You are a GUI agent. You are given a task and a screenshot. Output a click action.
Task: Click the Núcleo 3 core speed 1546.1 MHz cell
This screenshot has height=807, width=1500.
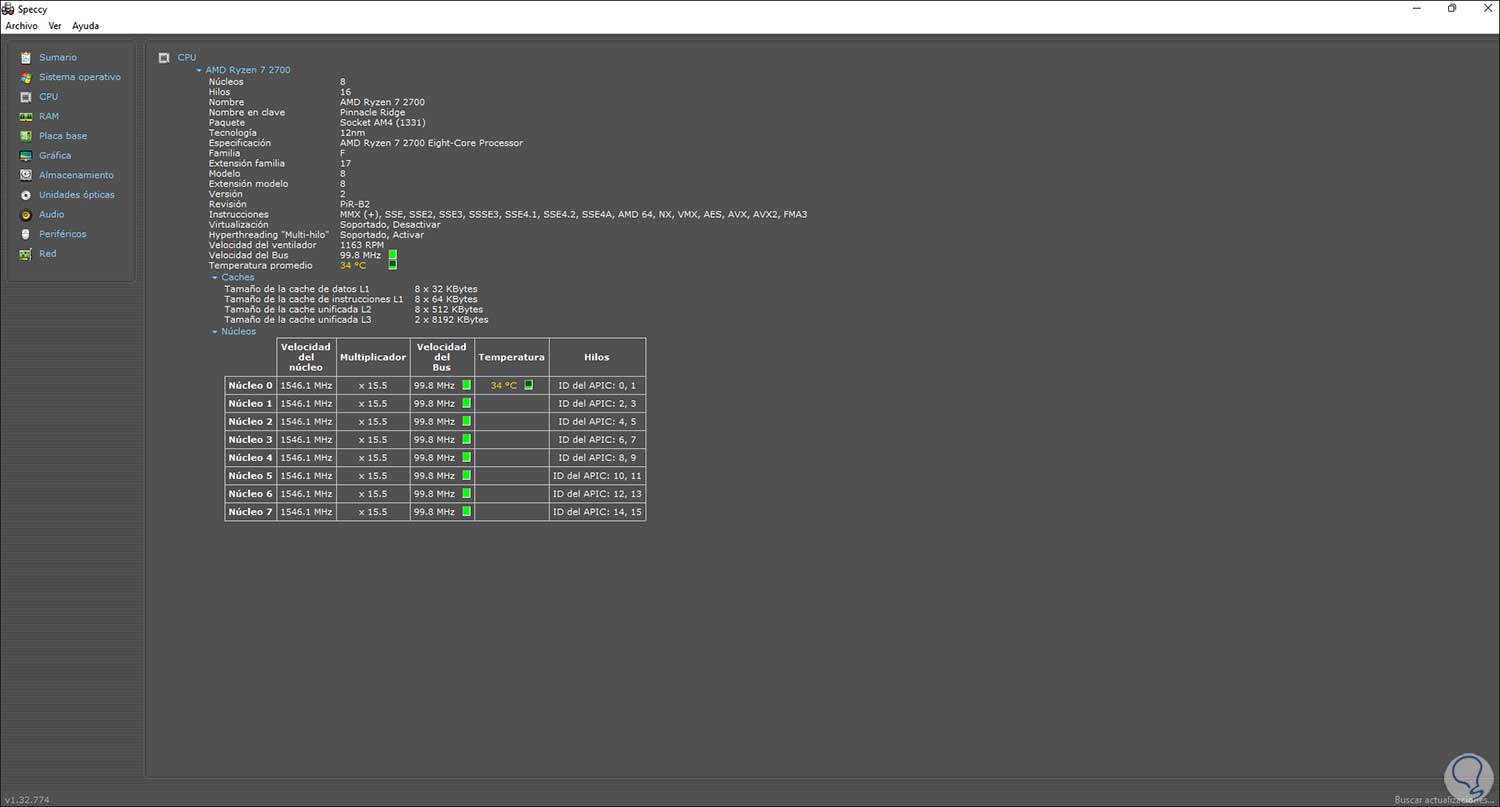coord(306,439)
